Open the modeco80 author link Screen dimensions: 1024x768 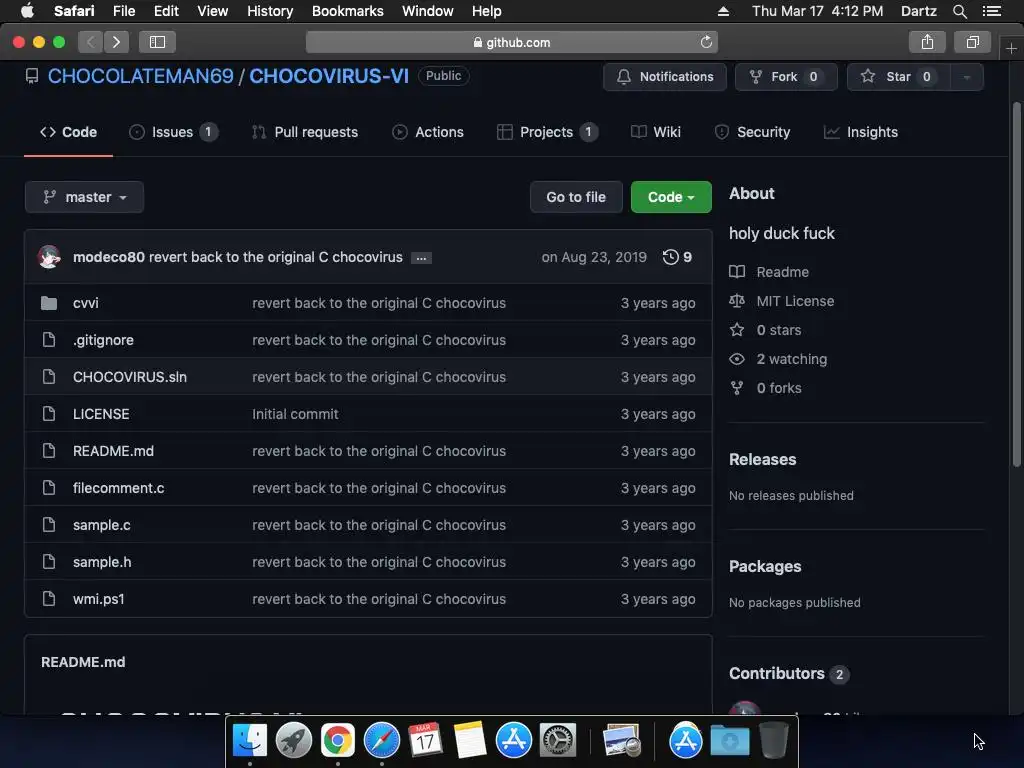[108, 257]
